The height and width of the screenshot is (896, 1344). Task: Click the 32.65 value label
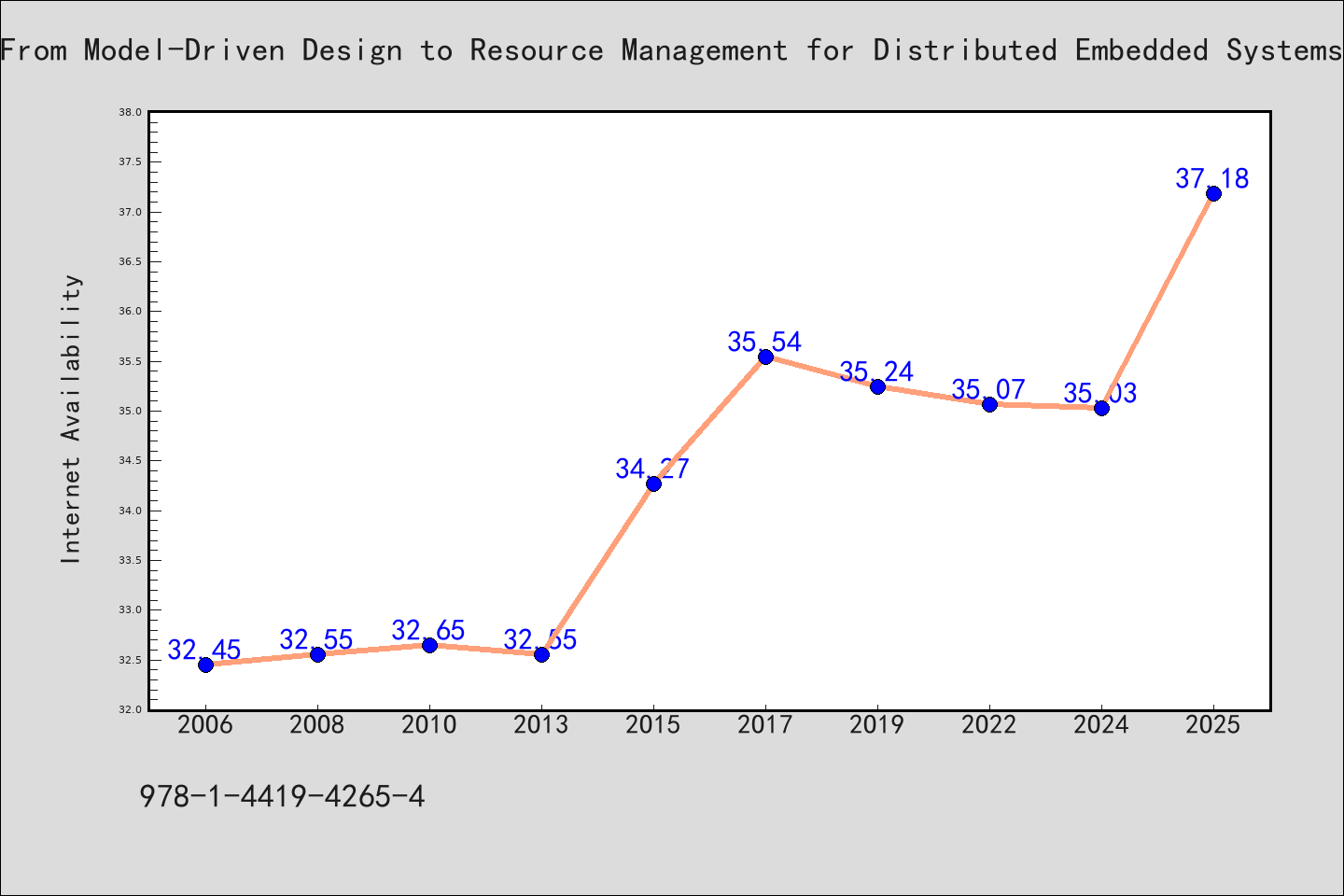coord(428,630)
